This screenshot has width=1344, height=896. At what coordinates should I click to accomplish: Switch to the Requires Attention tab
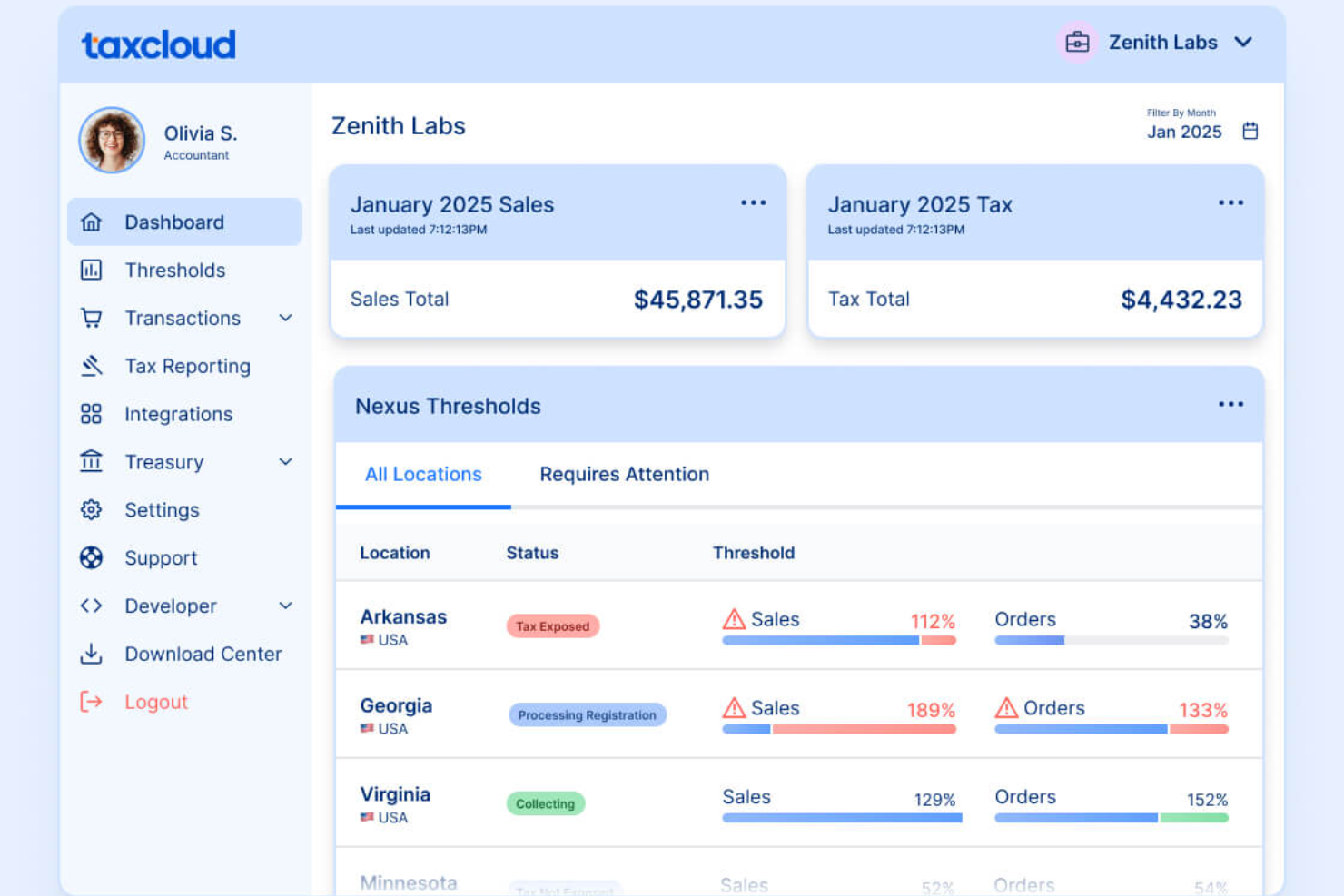[624, 474]
